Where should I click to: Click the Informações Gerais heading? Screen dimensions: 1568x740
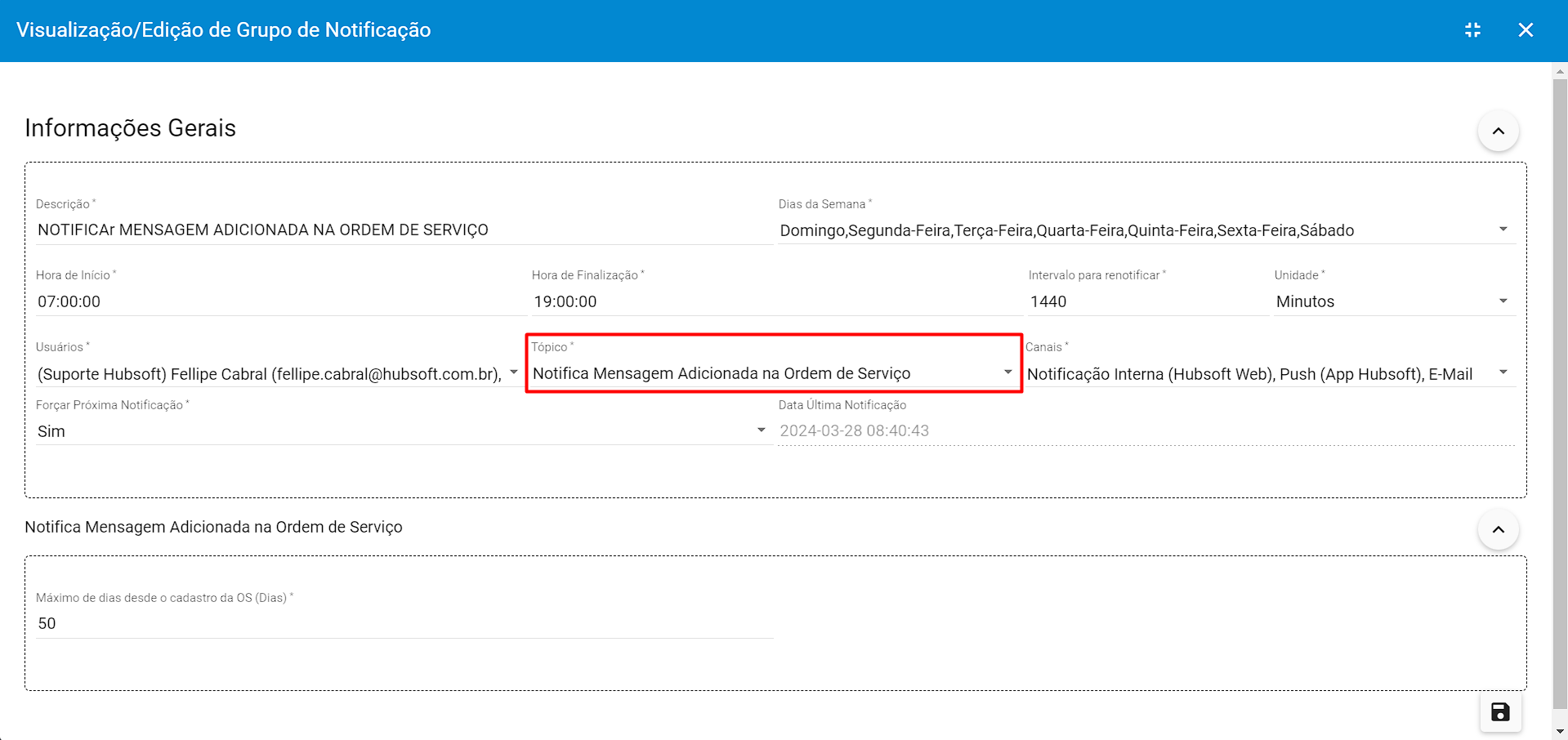130,128
